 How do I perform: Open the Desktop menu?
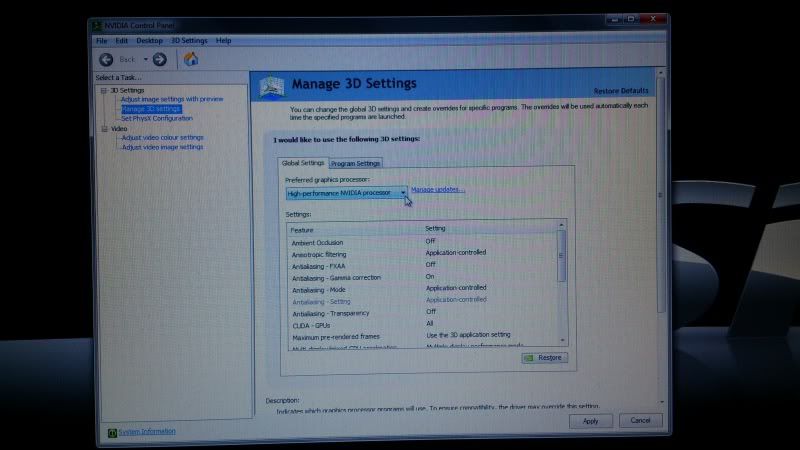point(149,41)
